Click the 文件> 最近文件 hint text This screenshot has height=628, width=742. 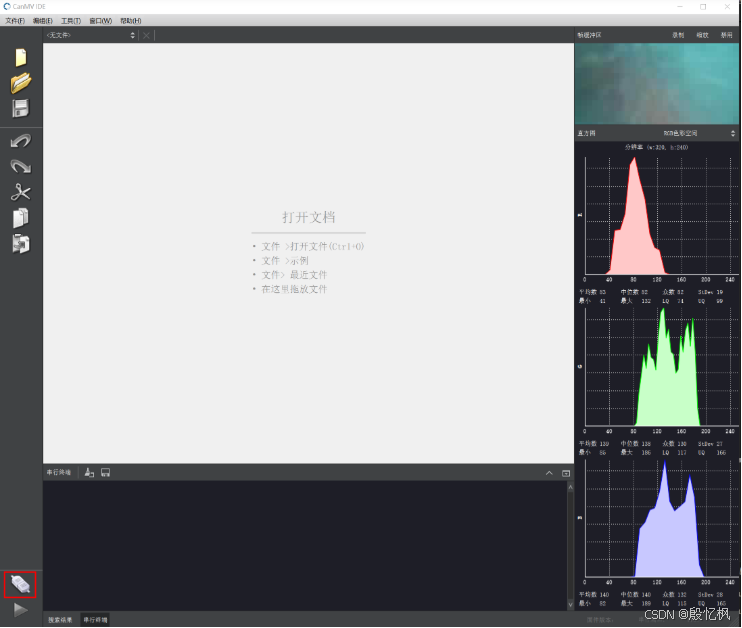click(x=294, y=275)
